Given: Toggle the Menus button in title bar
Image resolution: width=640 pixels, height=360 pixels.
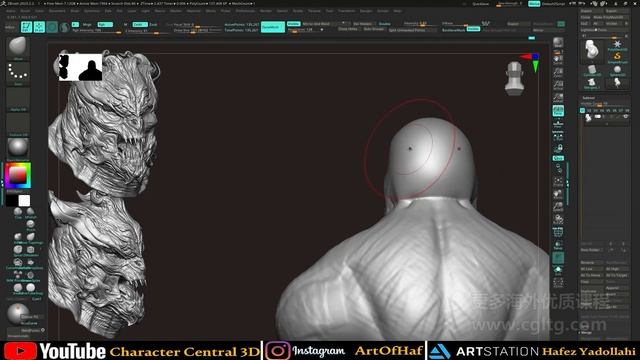Looking at the screenshot, I should (534, 4).
